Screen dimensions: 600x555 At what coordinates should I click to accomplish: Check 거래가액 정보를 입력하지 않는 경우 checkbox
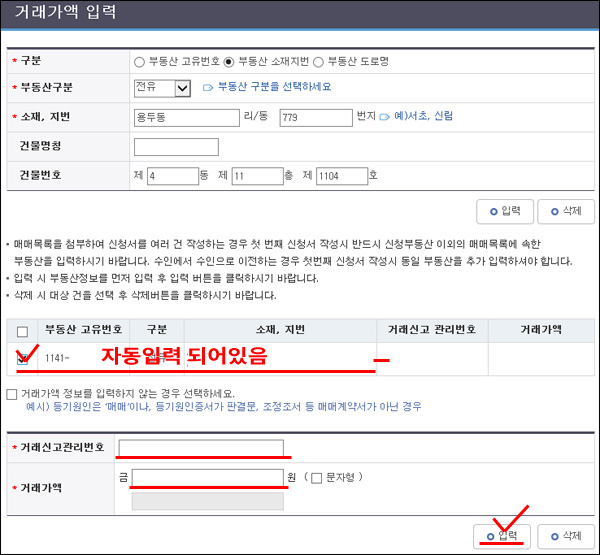click(x=12, y=394)
